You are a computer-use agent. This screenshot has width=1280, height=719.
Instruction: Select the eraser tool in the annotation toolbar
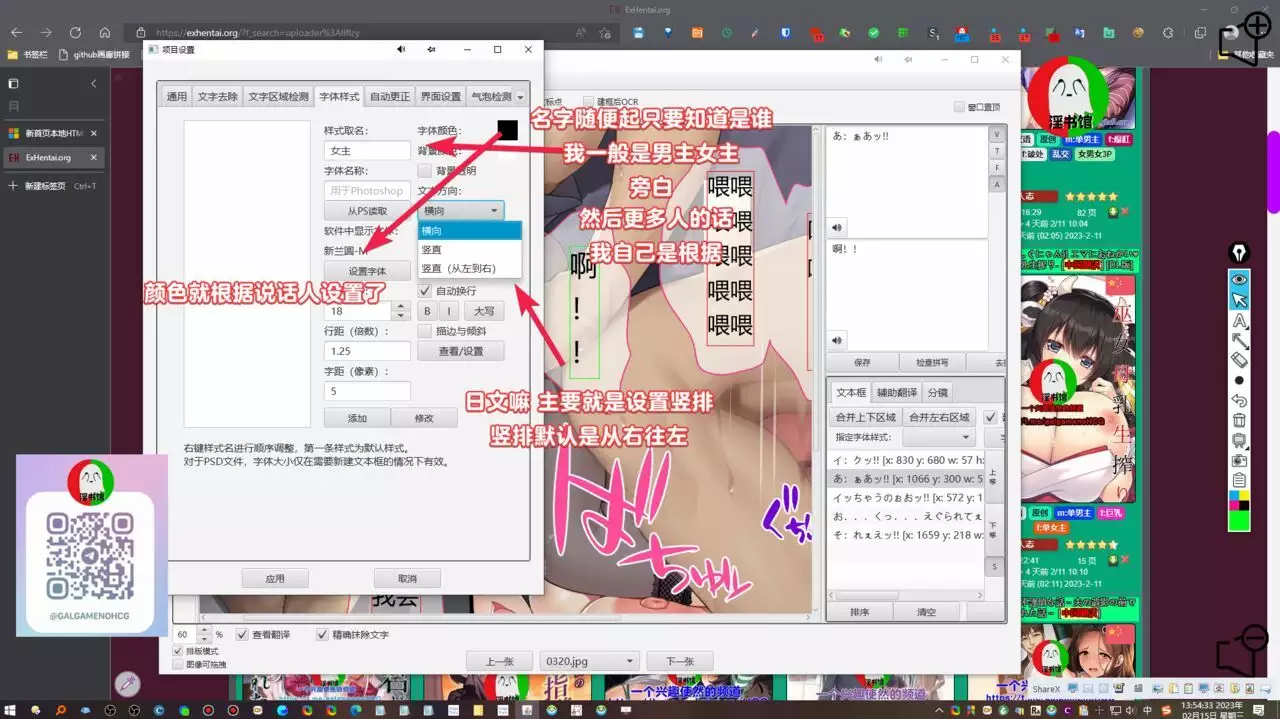[1239, 360]
